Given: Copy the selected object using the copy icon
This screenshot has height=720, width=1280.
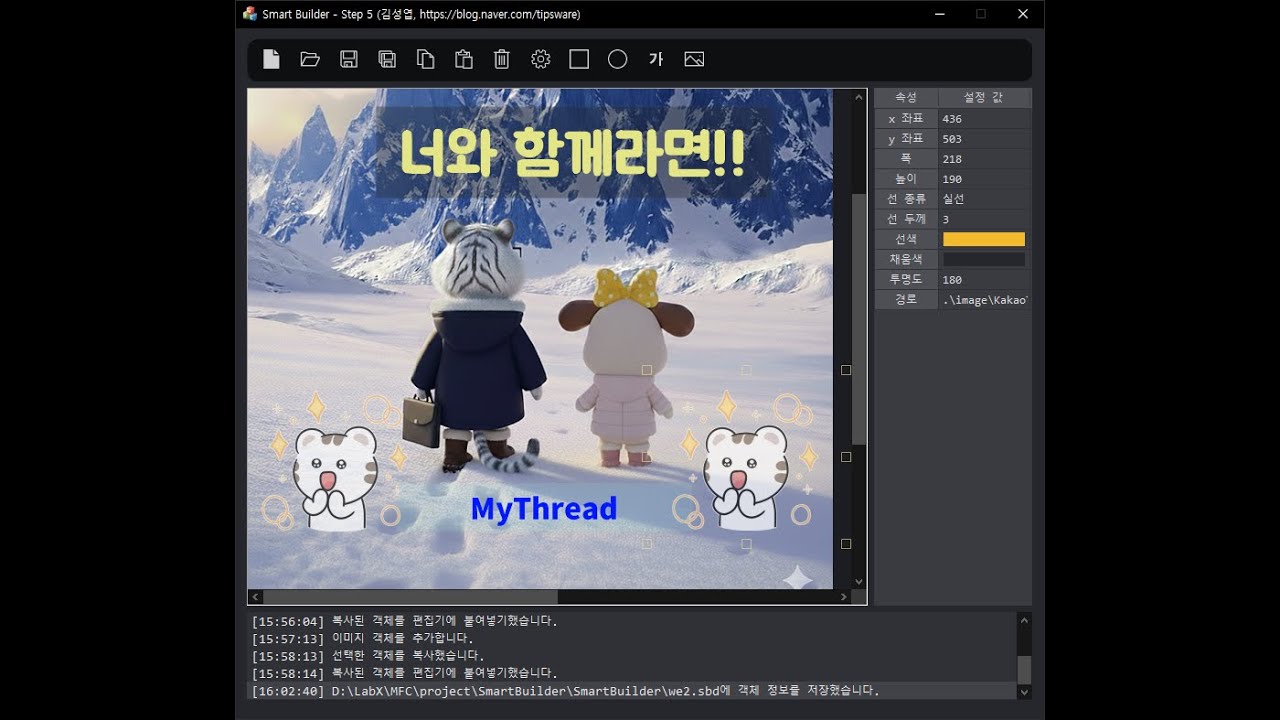Looking at the screenshot, I should tap(426, 59).
